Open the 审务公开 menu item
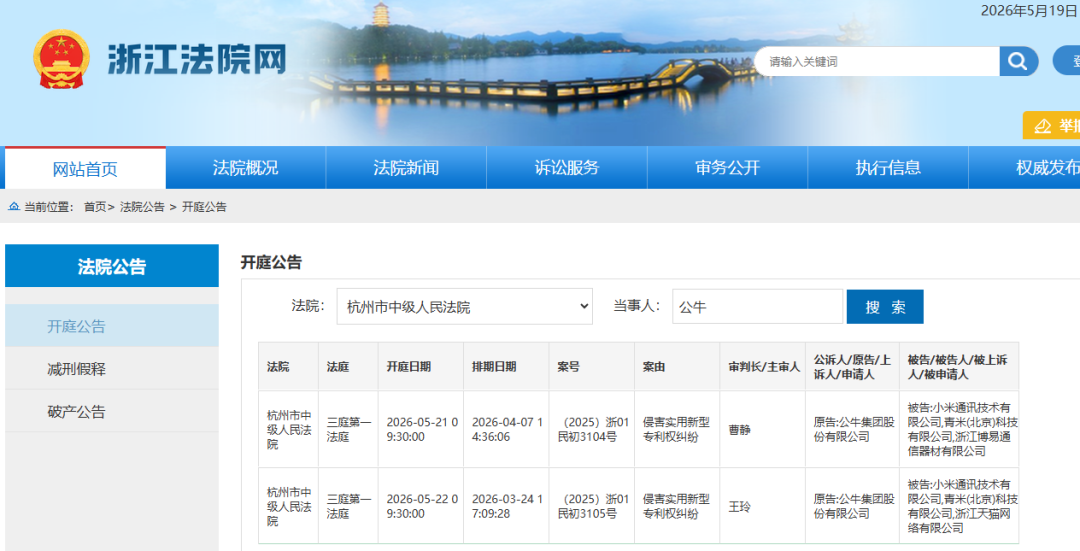The image size is (1080, 551). pyautogui.click(x=727, y=167)
